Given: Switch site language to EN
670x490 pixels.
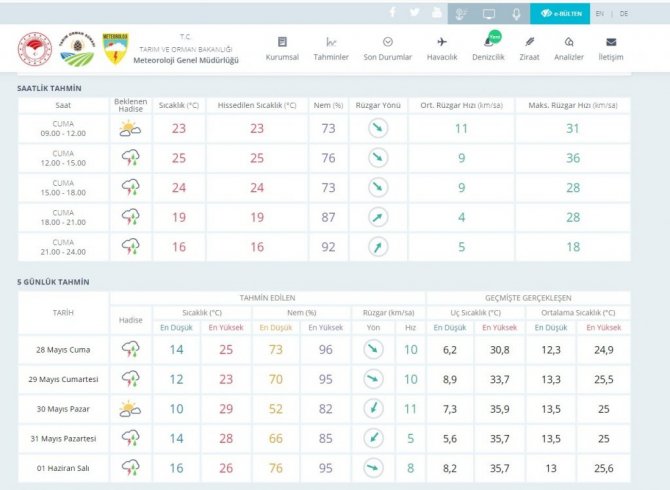Looking at the screenshot, I should (x=600, y=14).
